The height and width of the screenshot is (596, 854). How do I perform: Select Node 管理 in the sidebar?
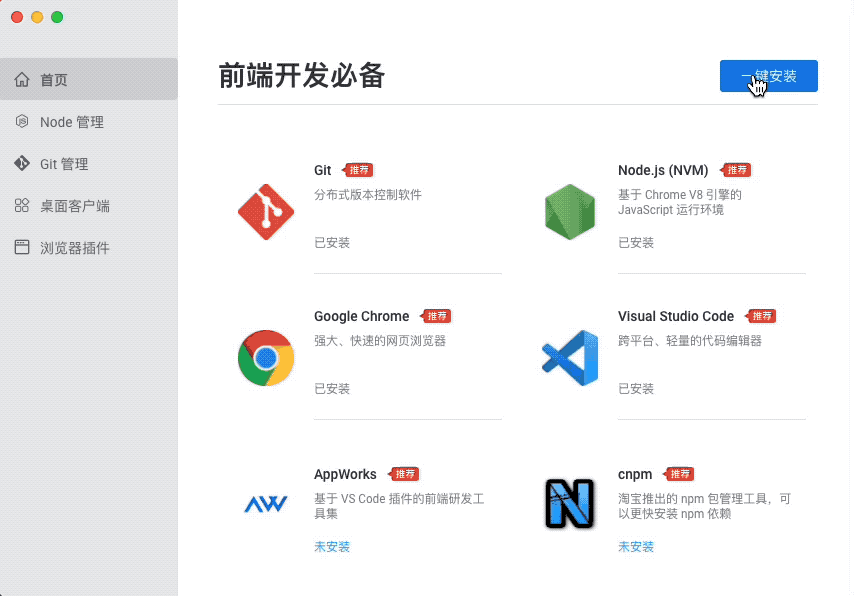pyautogui.click(x=72, y=121)
